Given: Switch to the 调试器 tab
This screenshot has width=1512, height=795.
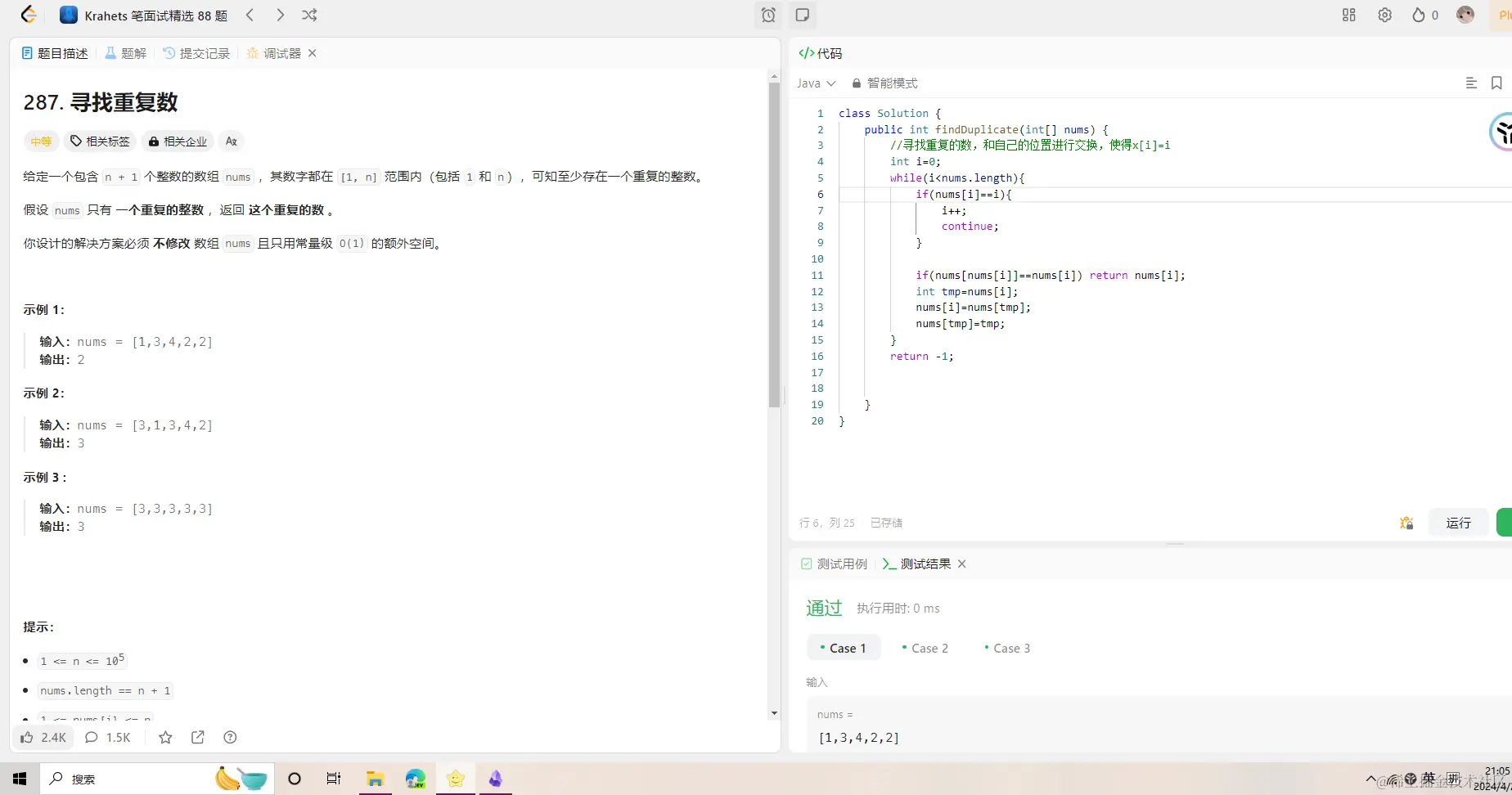Looking at the screenshot, I should 274,53.
